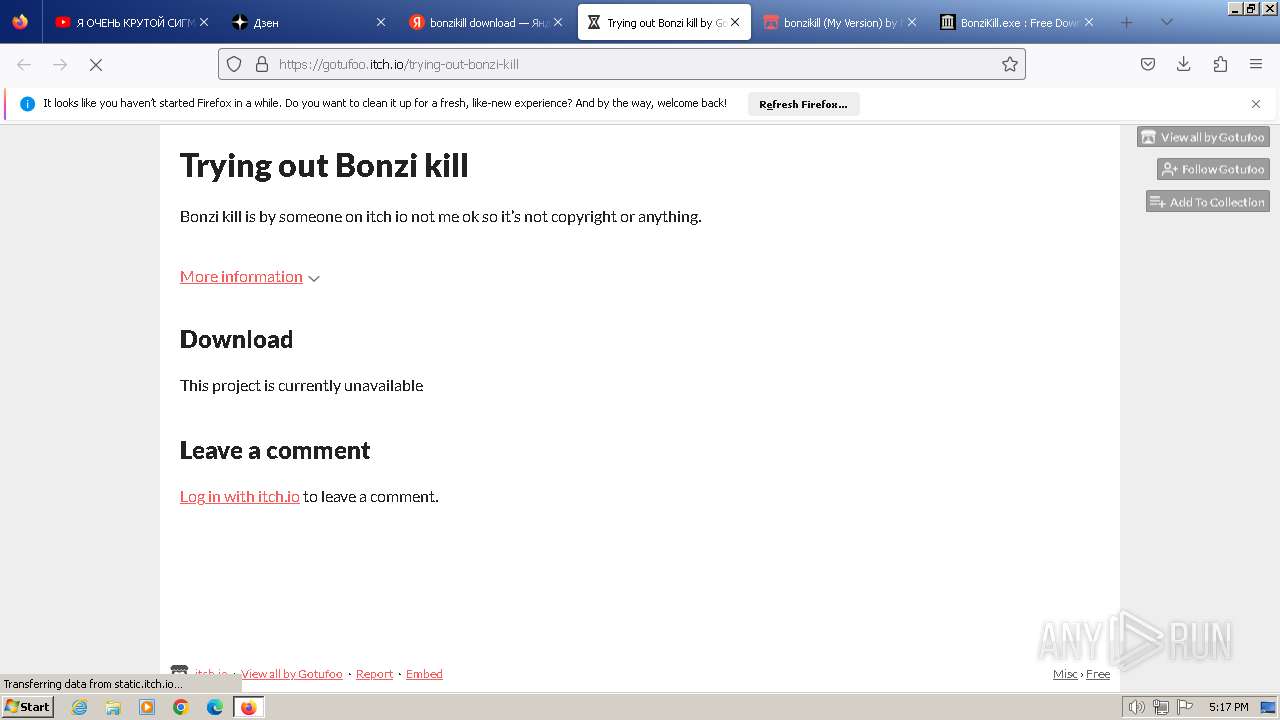Close the Дзен tab
This screenshot has width=1280, height=720.
pyautogui.click(x=380, y=22)
